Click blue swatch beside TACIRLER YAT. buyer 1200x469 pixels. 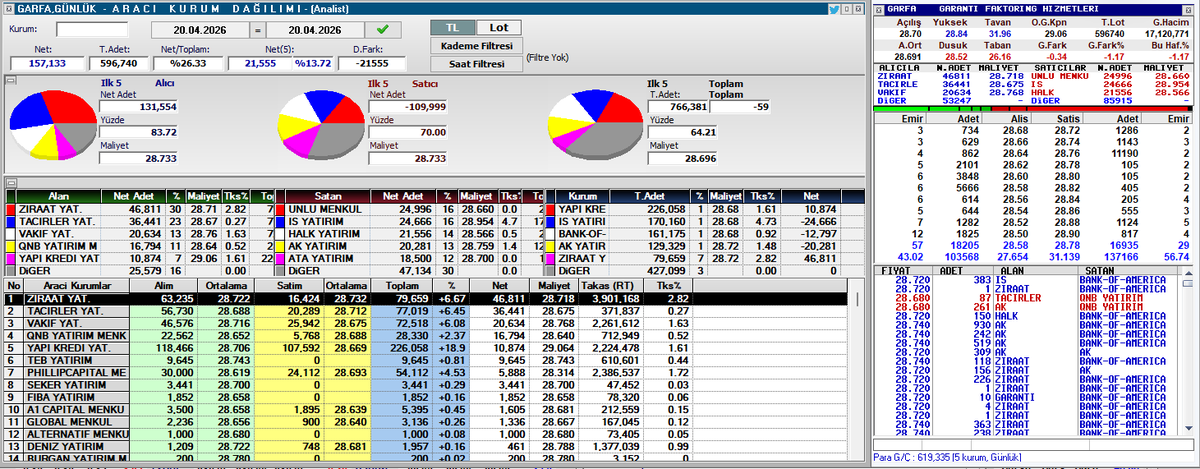(x=10, y=221)
